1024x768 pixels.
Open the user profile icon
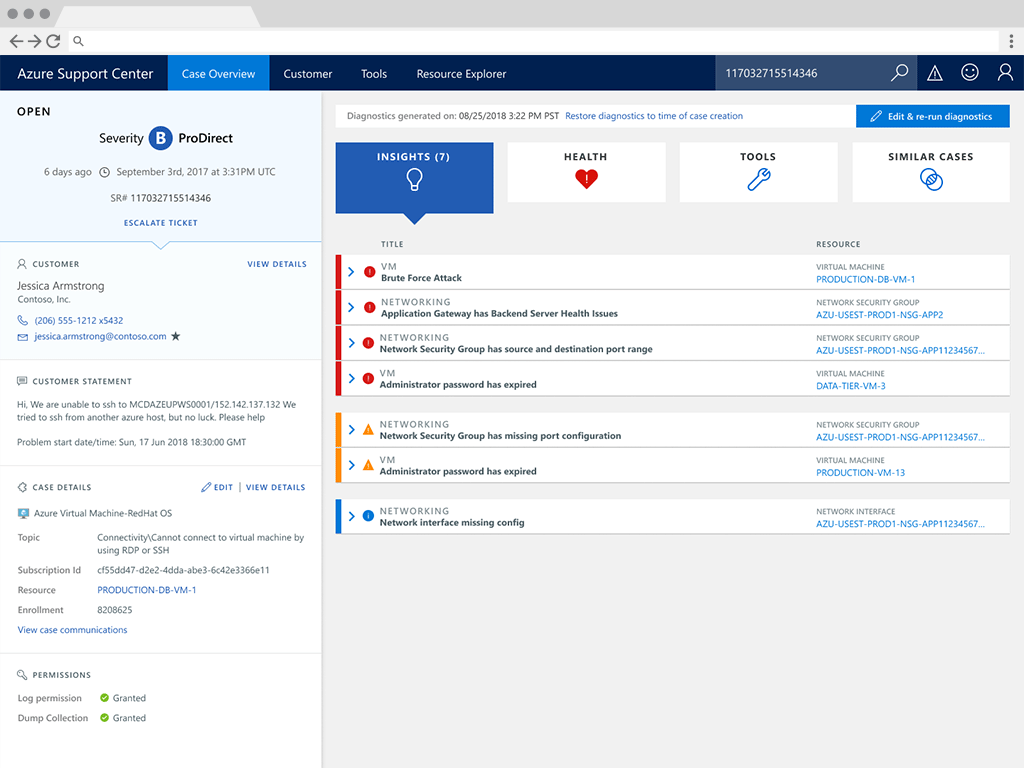tap(1005, 73)
